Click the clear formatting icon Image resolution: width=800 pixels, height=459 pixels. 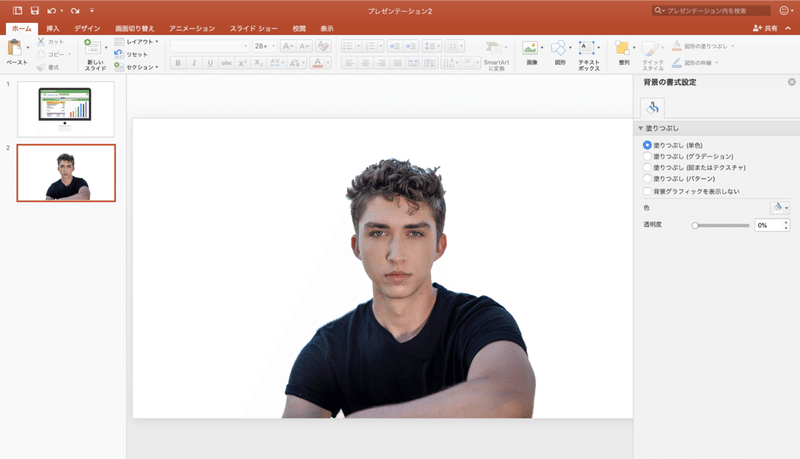[323, 46]
